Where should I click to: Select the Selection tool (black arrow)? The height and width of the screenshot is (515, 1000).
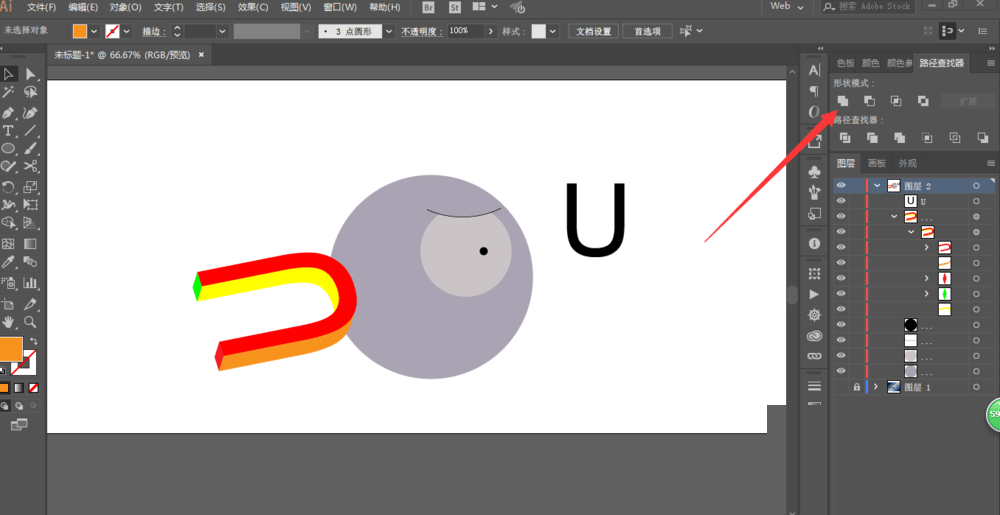pyautogui.click(x=8, y=75)
